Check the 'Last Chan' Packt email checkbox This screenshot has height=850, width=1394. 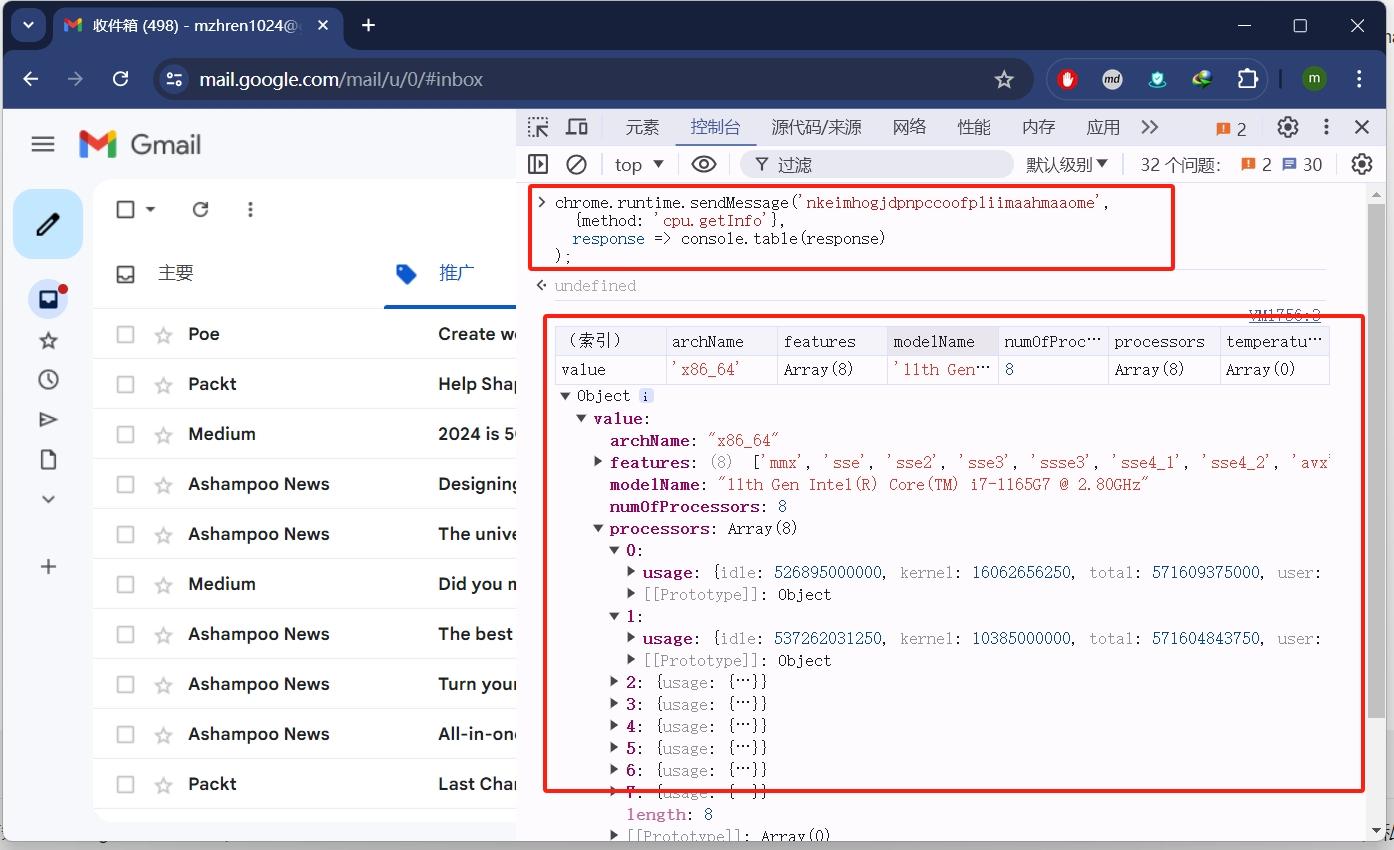click(x=125, y=784)
